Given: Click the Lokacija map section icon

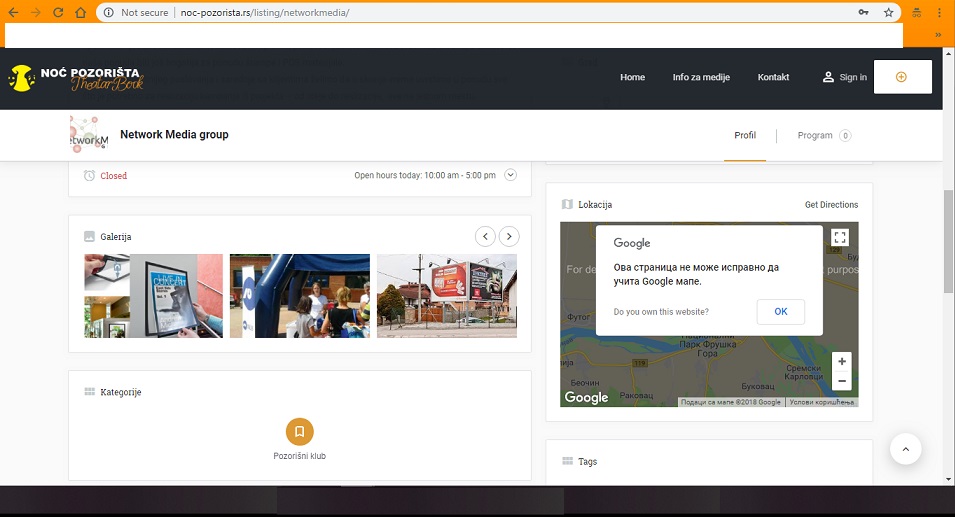Looking at the screenshot, I should coord(567,205).
